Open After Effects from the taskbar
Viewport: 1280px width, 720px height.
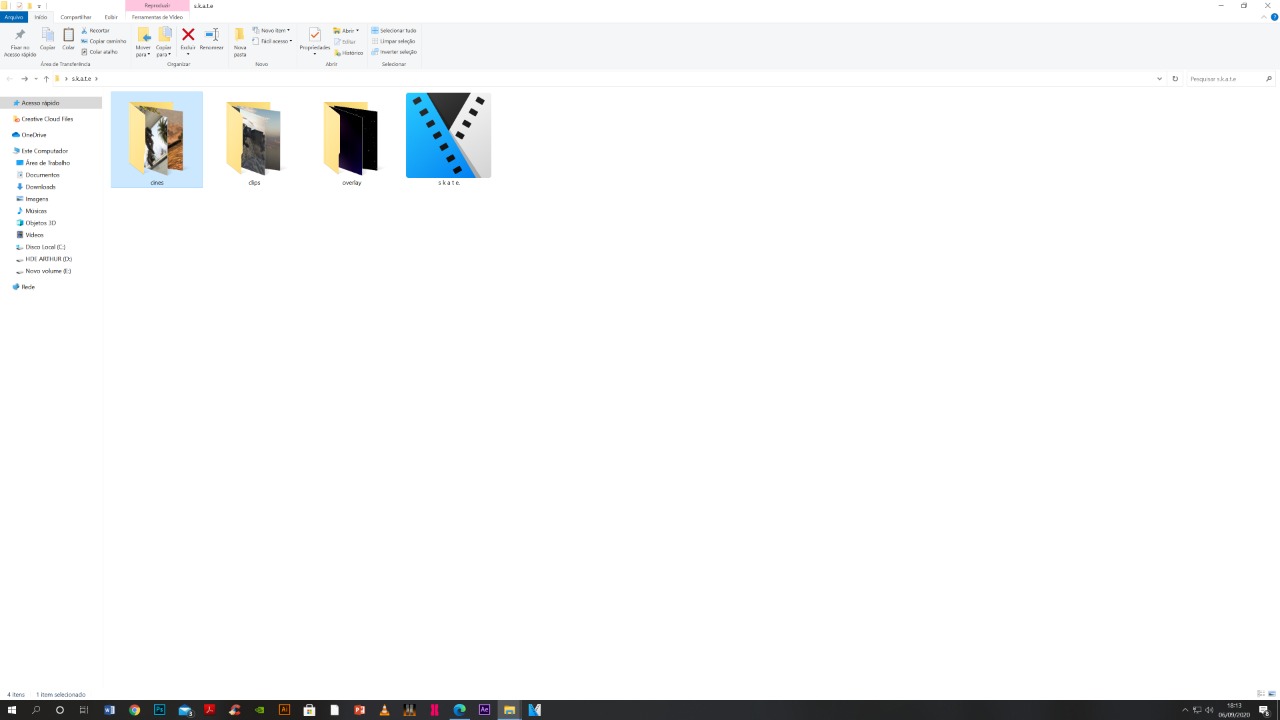click(x=484, y=710)
